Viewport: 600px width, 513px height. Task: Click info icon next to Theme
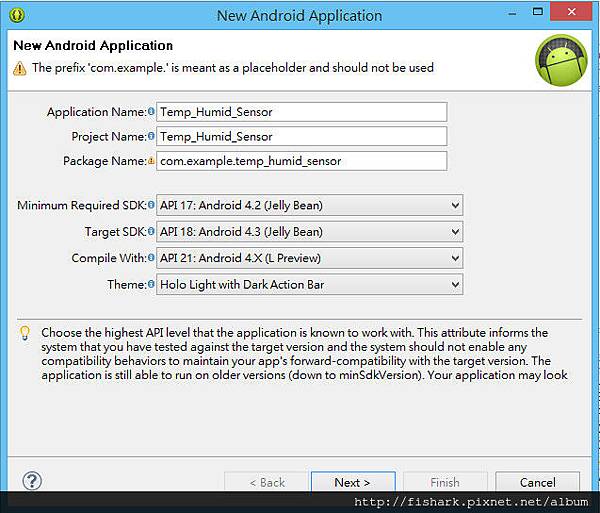click(x=151, y=284)
